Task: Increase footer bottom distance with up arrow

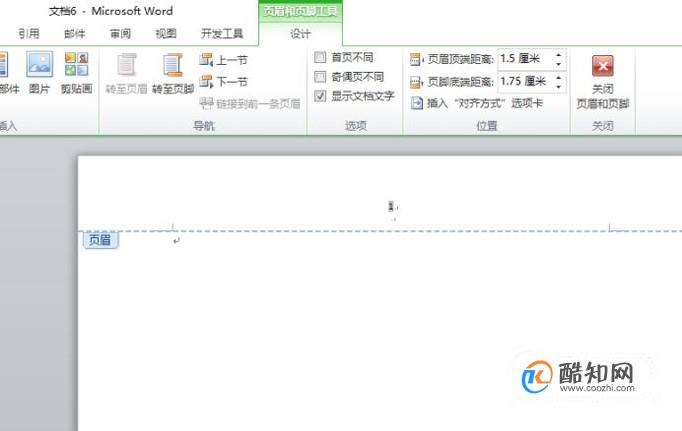Action: (x=559, y=77)
